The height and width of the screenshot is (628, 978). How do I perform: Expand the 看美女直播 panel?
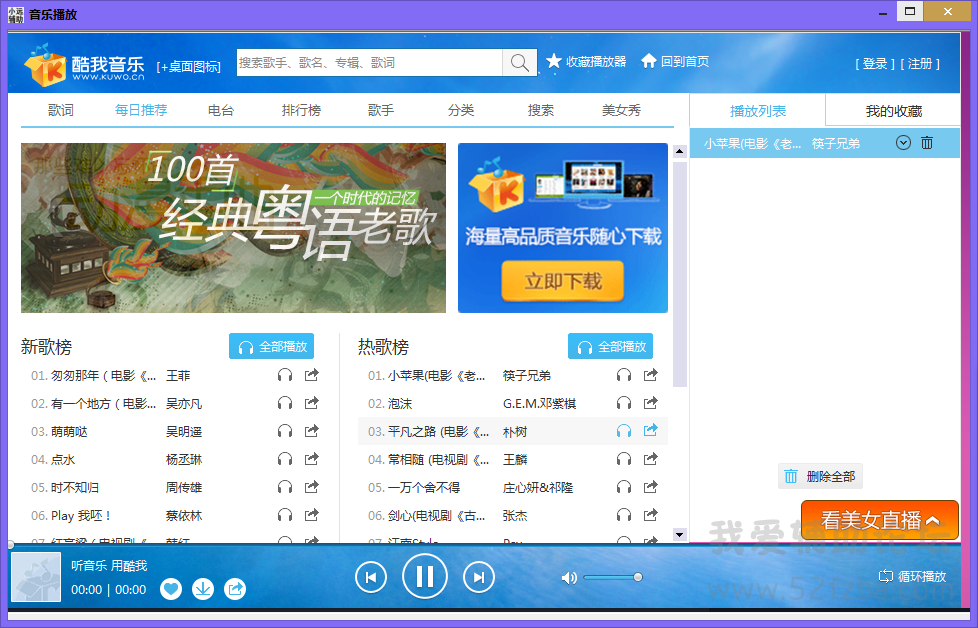point(880,519)
